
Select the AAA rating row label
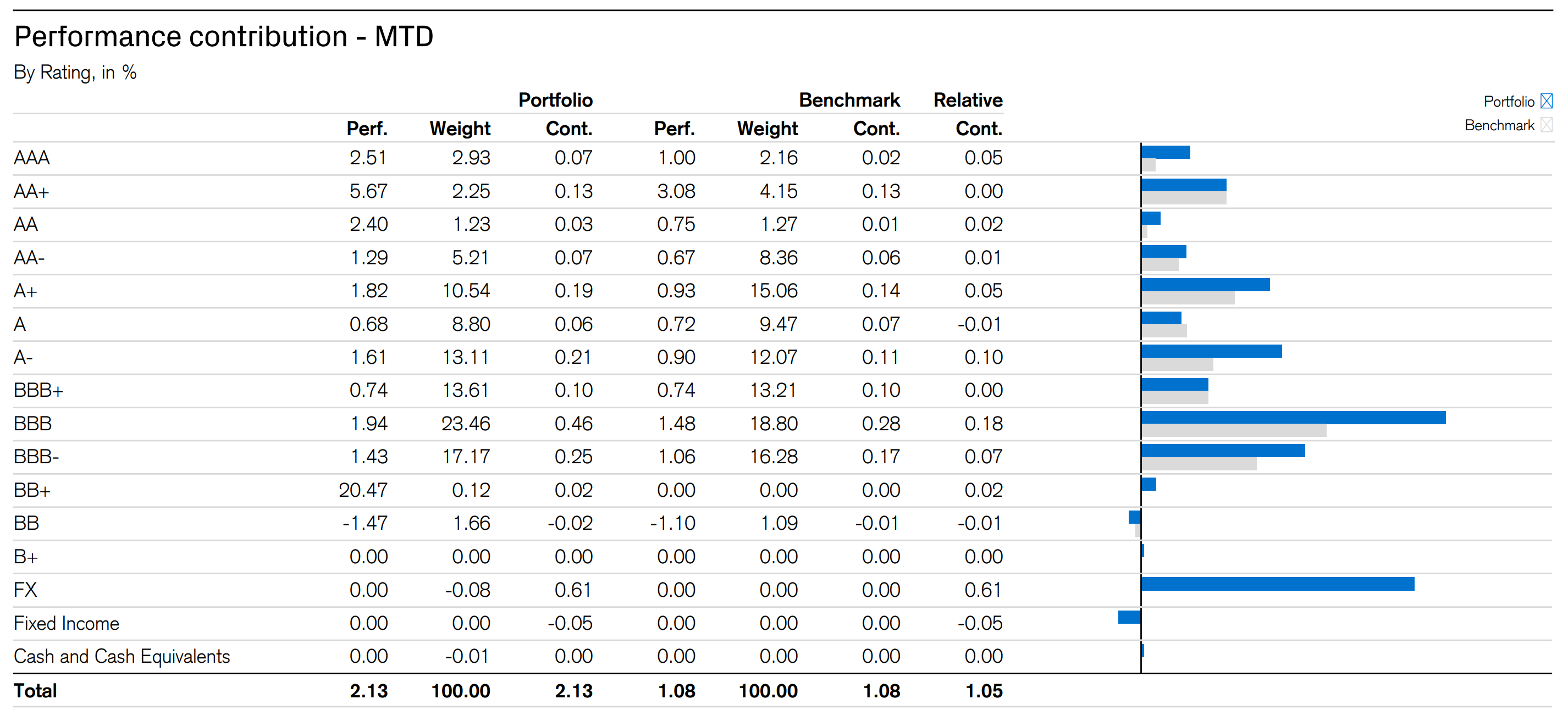tap(32, 158)
